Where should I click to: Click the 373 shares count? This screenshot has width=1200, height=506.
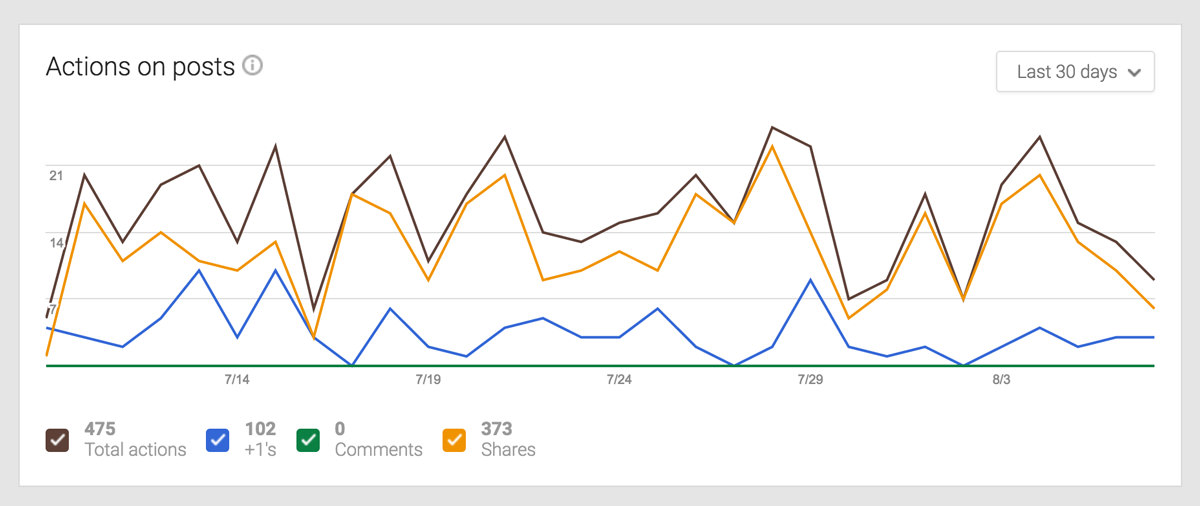click(x=496, y=429)
